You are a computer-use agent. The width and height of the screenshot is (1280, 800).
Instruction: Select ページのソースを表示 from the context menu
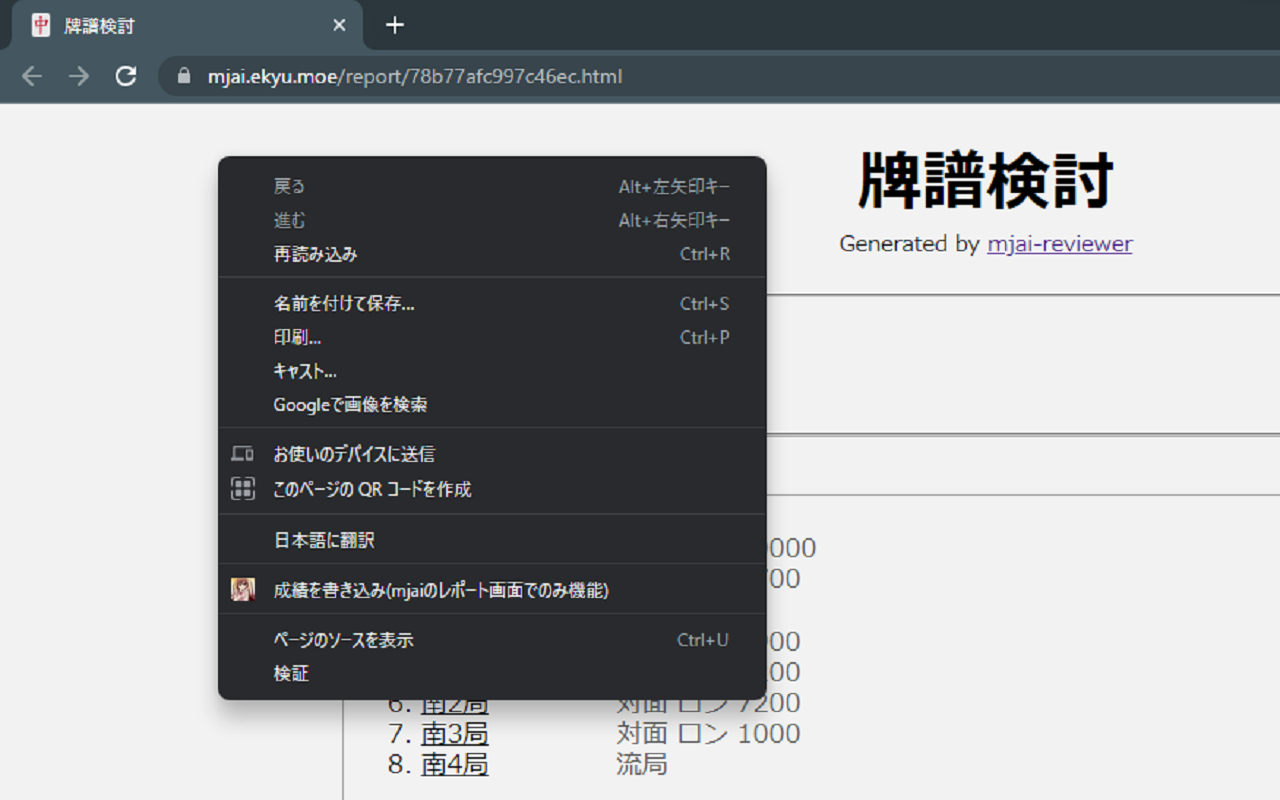pos(344,639)
